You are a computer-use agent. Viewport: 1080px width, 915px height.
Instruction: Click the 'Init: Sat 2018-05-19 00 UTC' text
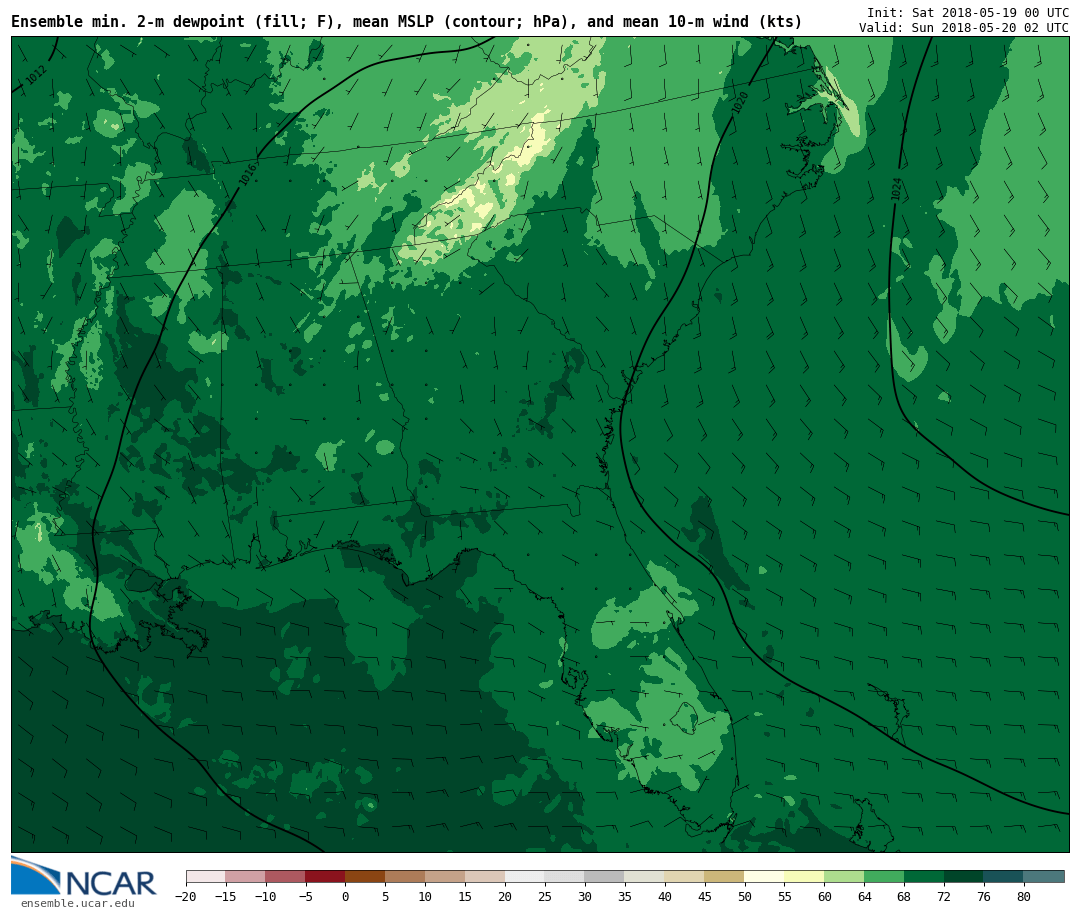968,13
